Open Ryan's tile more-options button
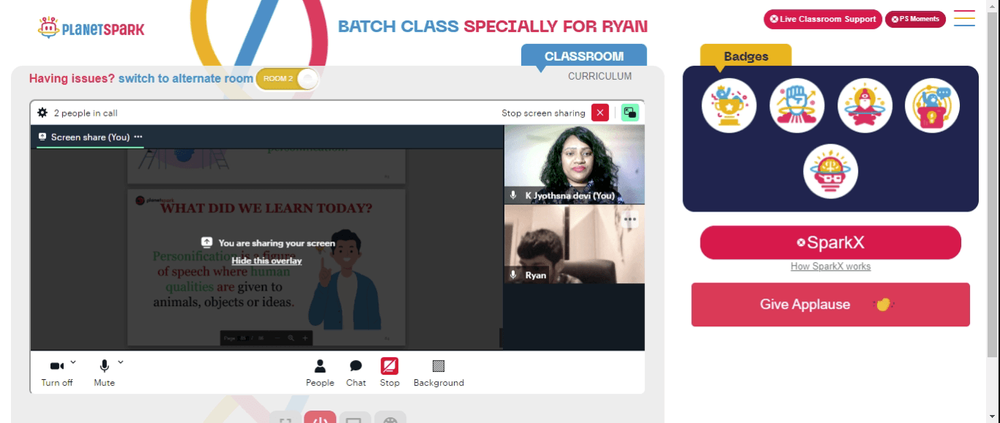The height and width of the screenshot is (423, 1000). [630, 219]
